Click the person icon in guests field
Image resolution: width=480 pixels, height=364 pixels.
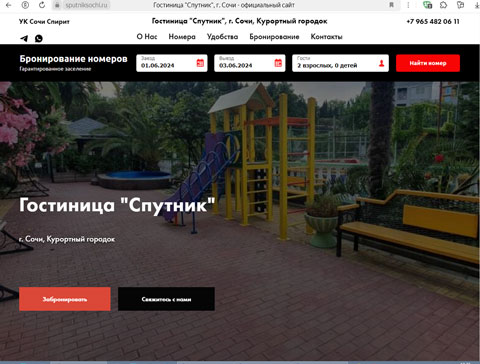coord(382,63)
